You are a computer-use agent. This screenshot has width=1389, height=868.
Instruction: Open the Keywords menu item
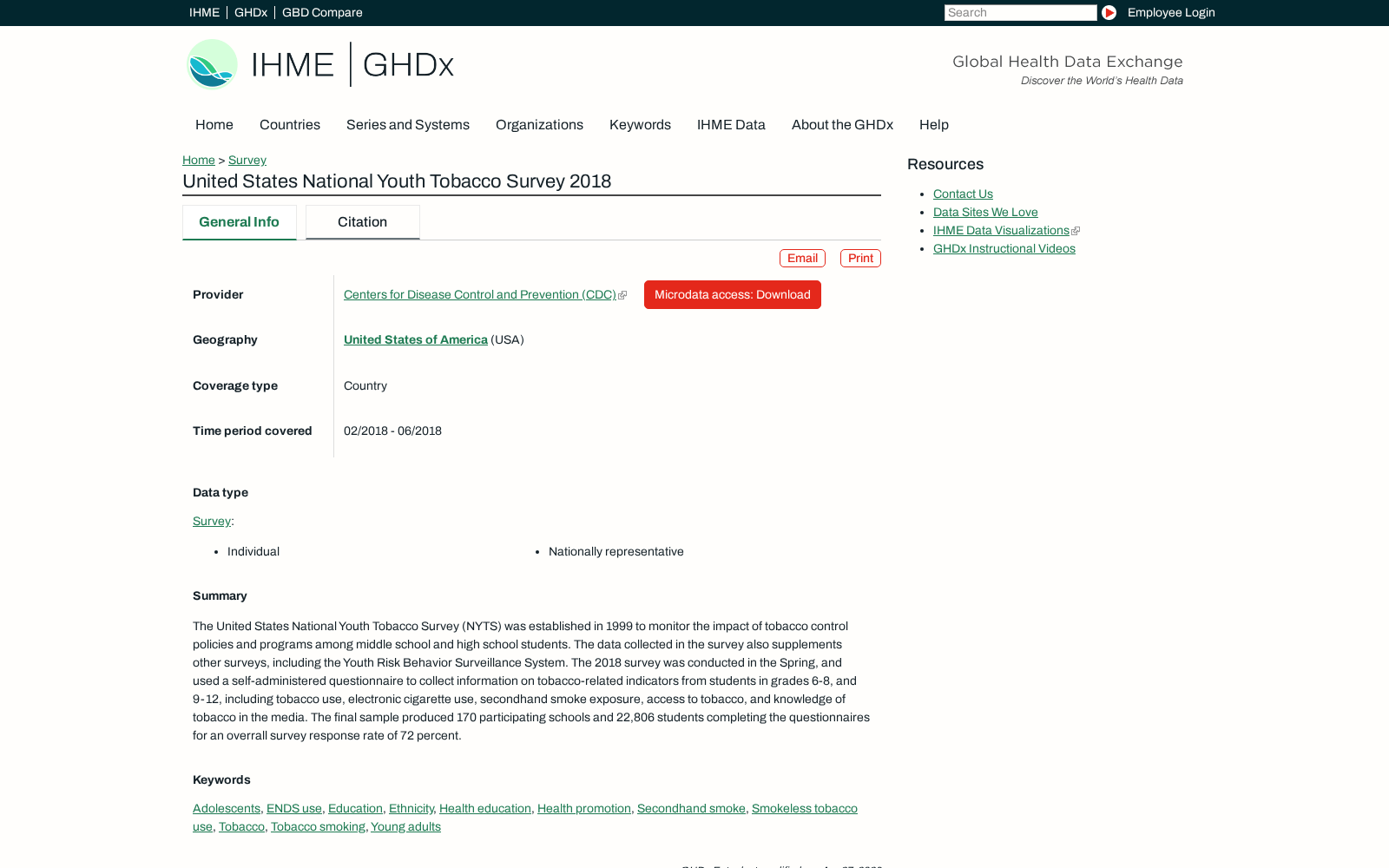[640, 125]
